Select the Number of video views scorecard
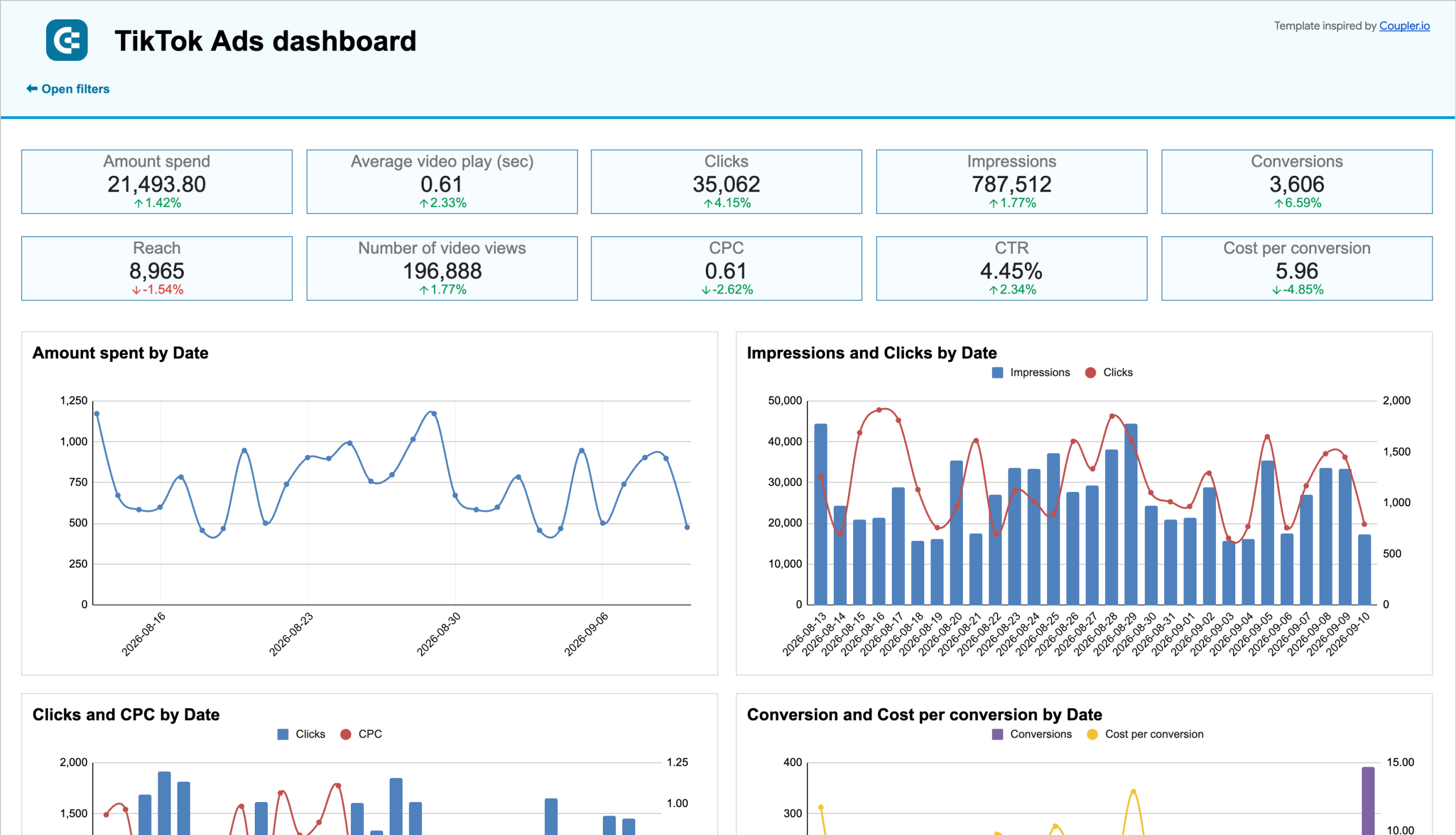1456x835 pixels. (x=441, y=268)
